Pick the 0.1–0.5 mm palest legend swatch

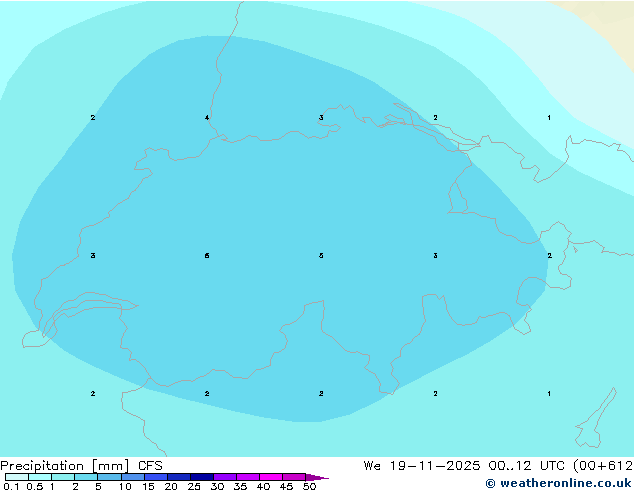(x=17, y=477)
